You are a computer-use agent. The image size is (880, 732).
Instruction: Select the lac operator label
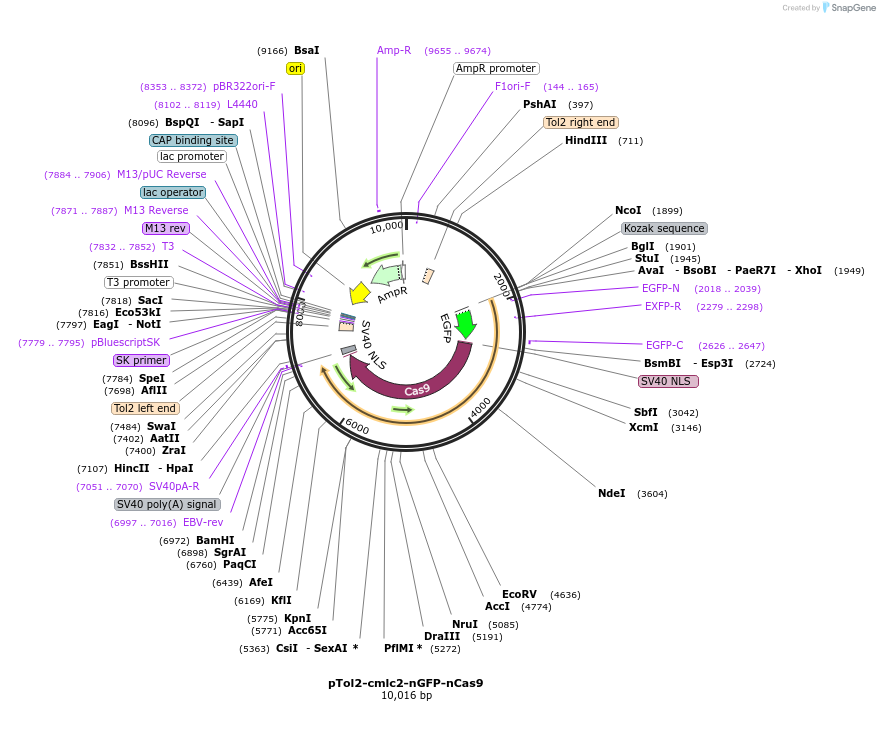coord(171,192)
